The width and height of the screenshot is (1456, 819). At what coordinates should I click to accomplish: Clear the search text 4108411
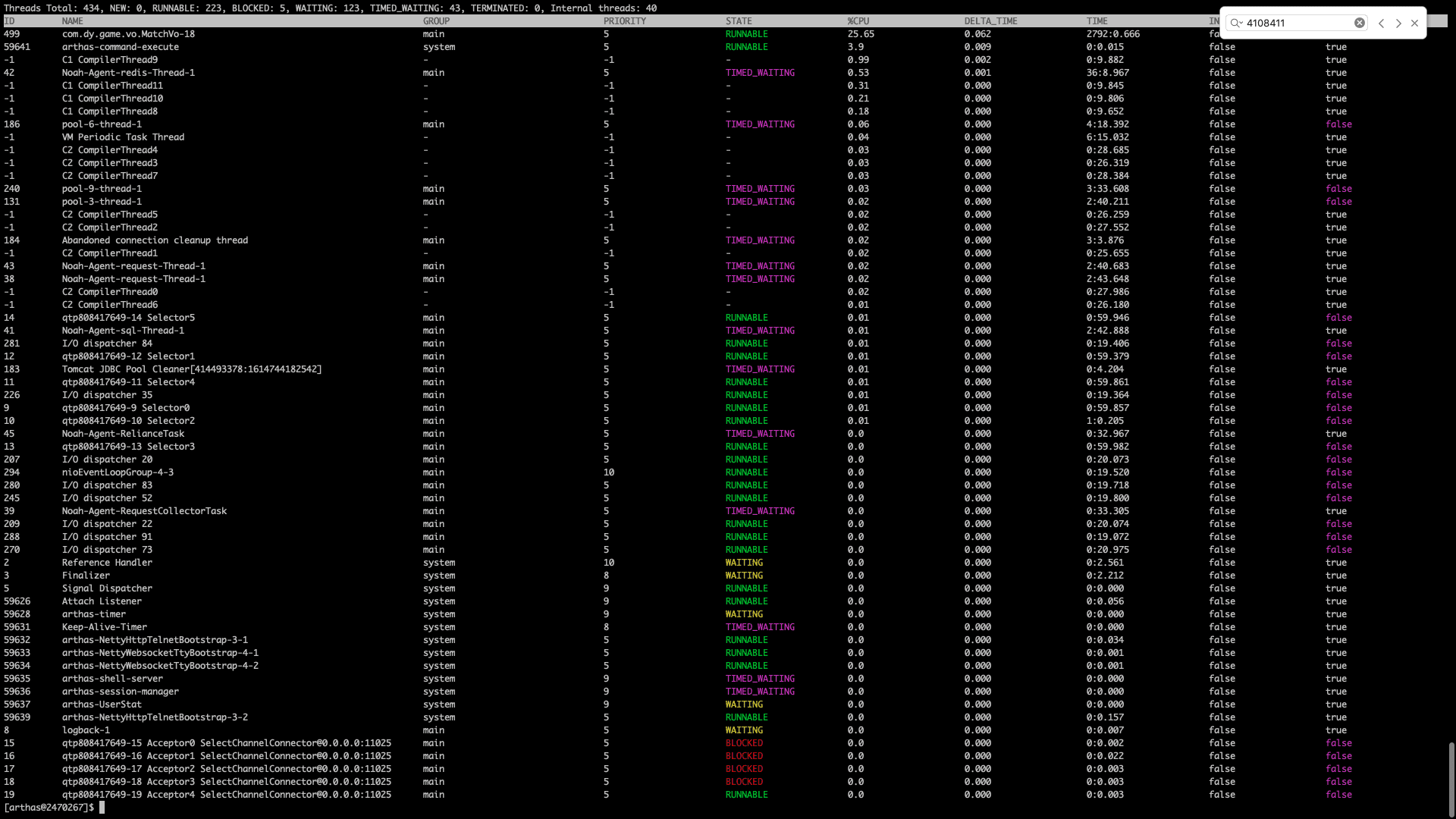click(1360, 23)
